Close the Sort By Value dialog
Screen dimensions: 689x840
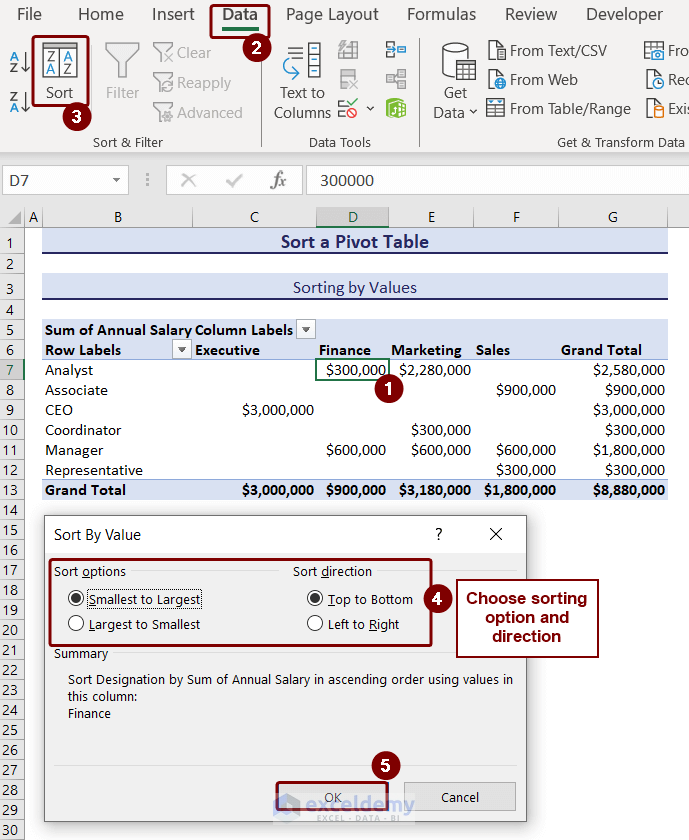pyautogui.click(x=496, y=534)
